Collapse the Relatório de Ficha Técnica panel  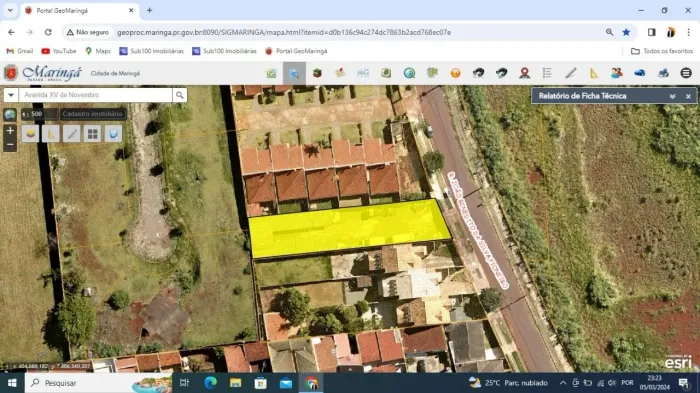pyautogui.click(x=672, y=96)
